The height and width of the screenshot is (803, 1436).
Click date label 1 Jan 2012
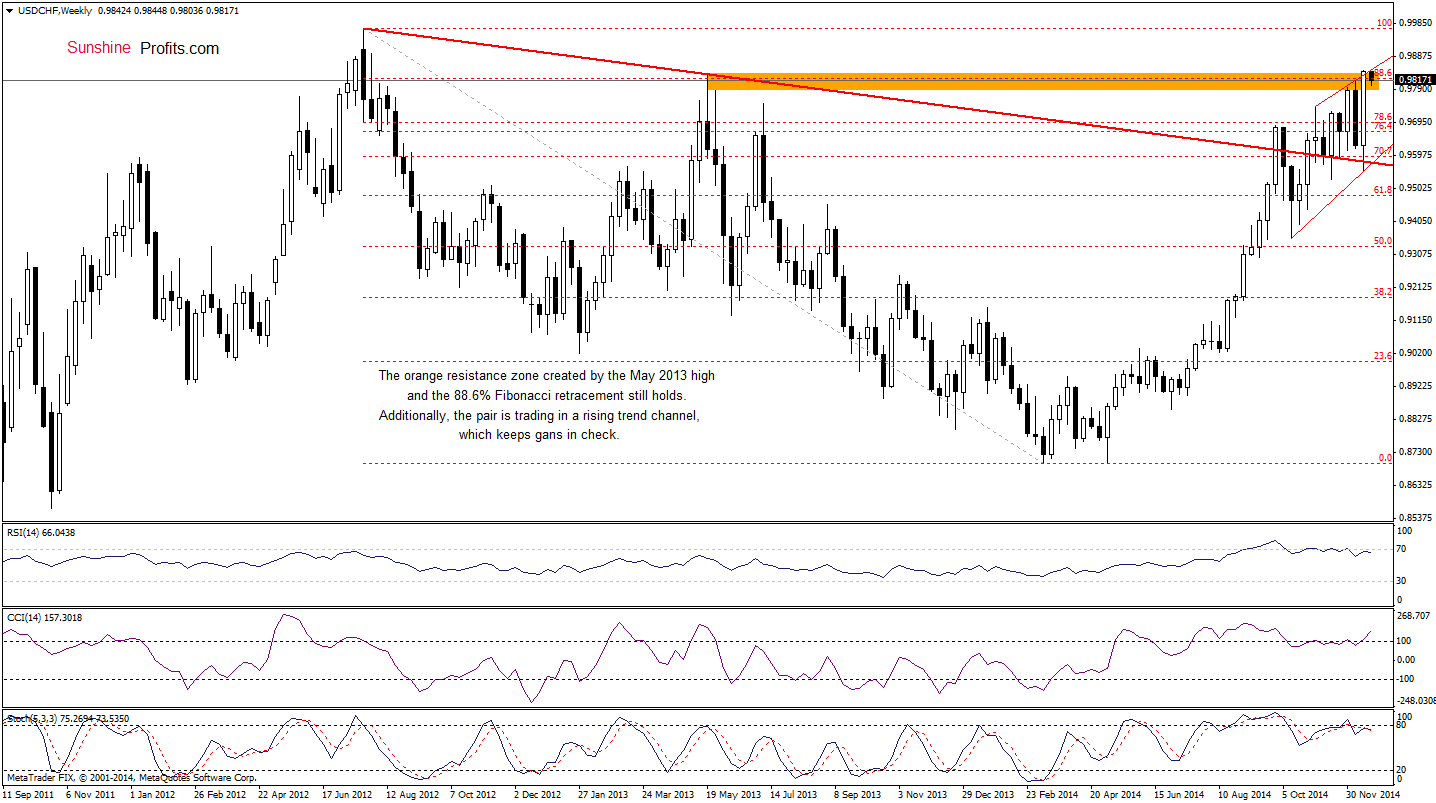click(151, 795)
